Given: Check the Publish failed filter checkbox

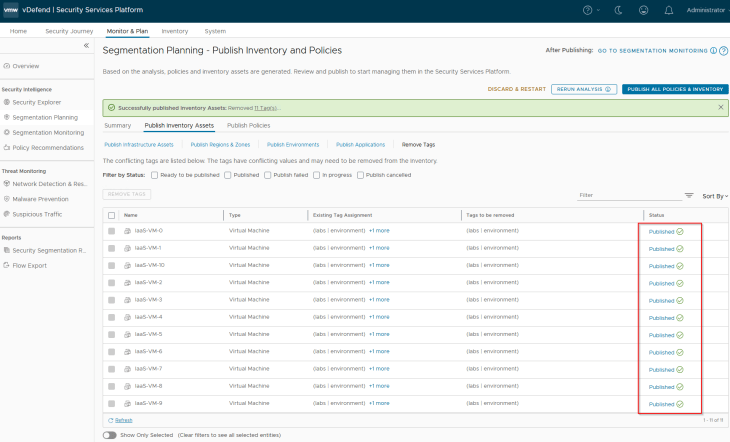Looking at the screenshot, I should (269, 175).
